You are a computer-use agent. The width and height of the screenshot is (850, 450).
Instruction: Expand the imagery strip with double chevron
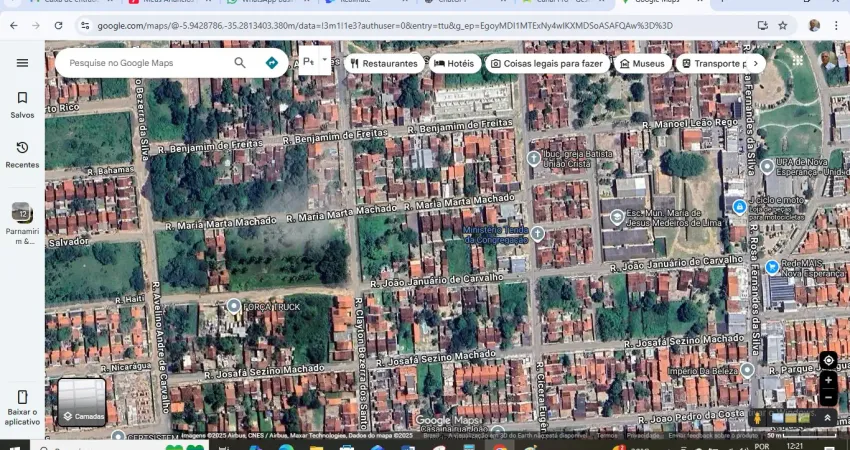[828, 418]
